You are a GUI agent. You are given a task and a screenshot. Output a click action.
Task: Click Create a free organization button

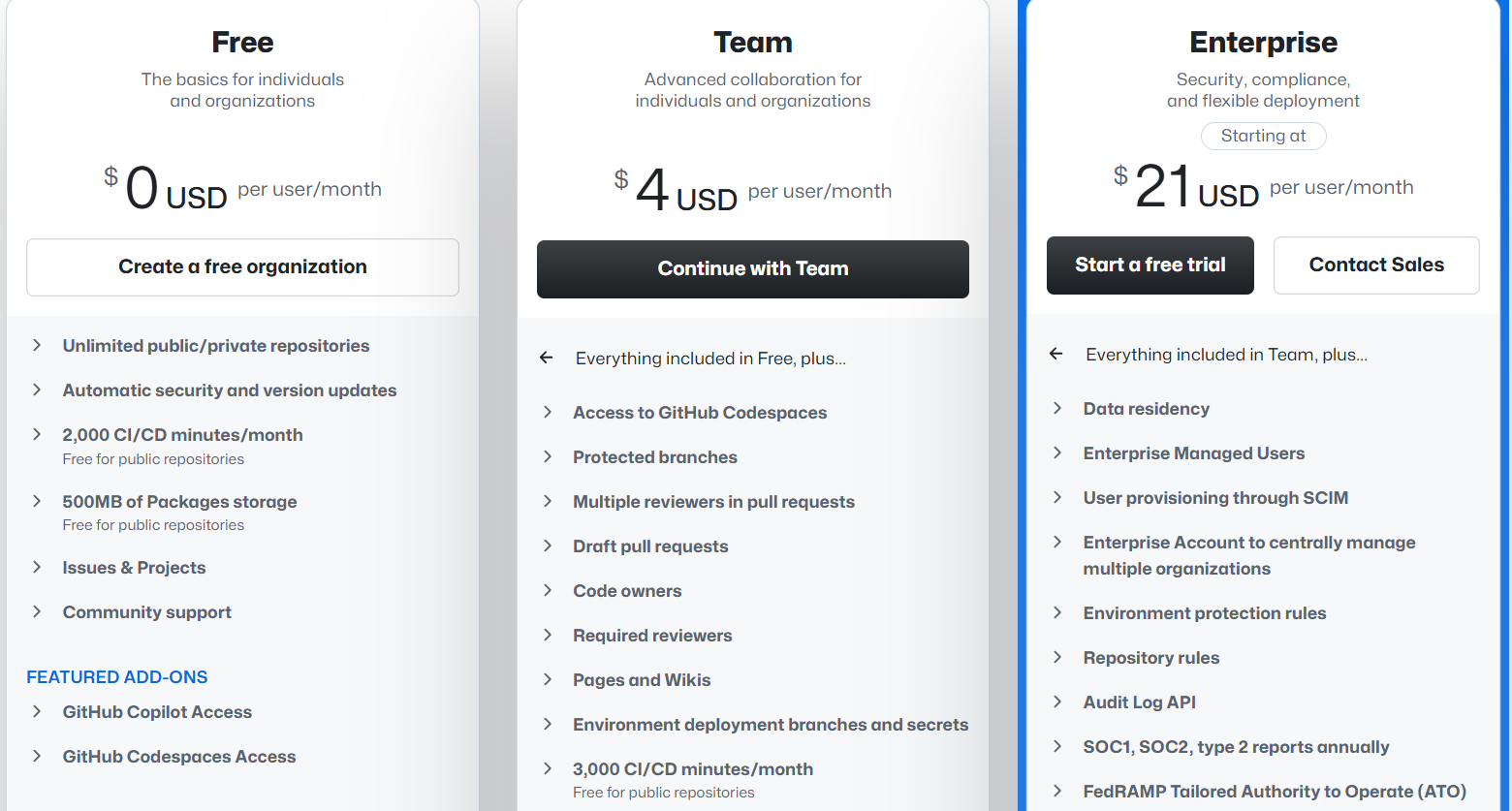(242, 267)
